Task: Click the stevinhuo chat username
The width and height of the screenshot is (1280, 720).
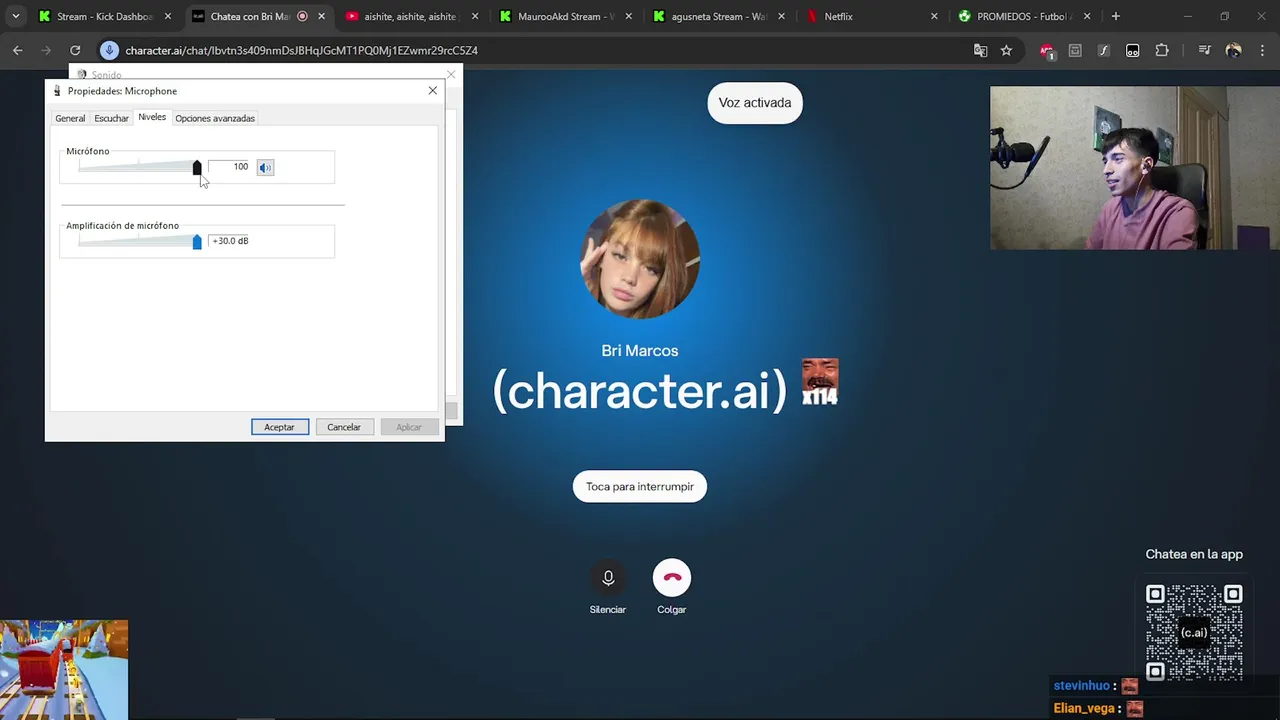Action: click(1082, 686)
